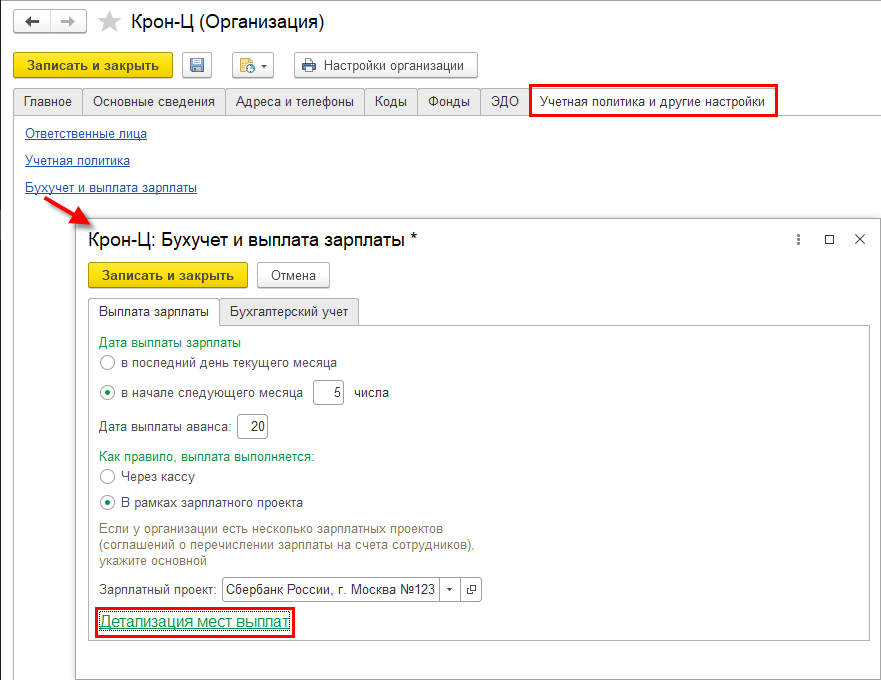
Task: Maximize the Бухучет и выплата зарплаты dialog
Action: [x=829, y=239]
